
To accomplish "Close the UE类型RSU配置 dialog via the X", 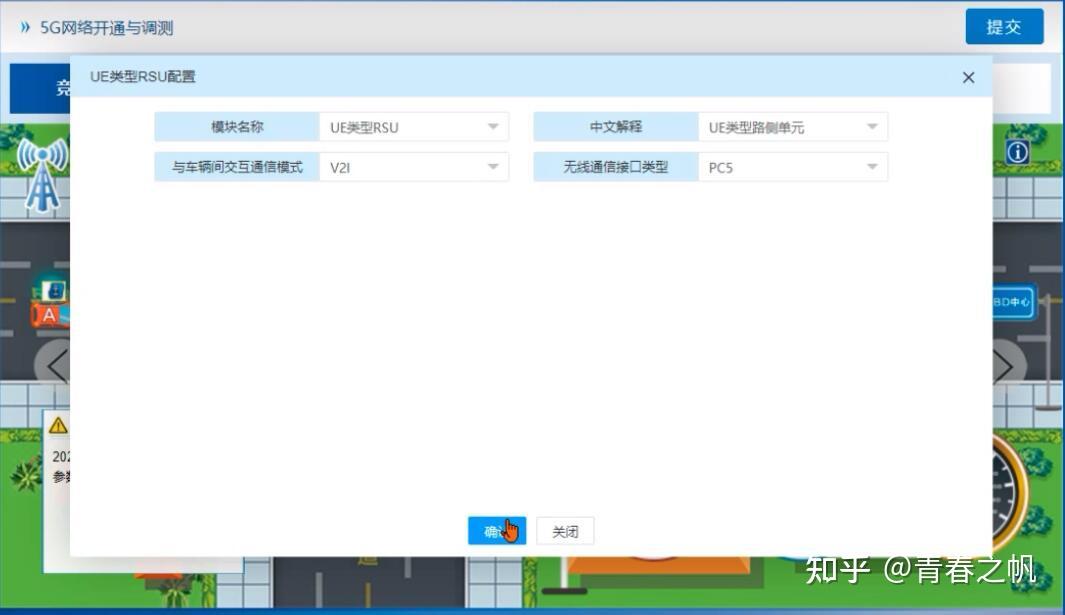I will click(967, 77).
